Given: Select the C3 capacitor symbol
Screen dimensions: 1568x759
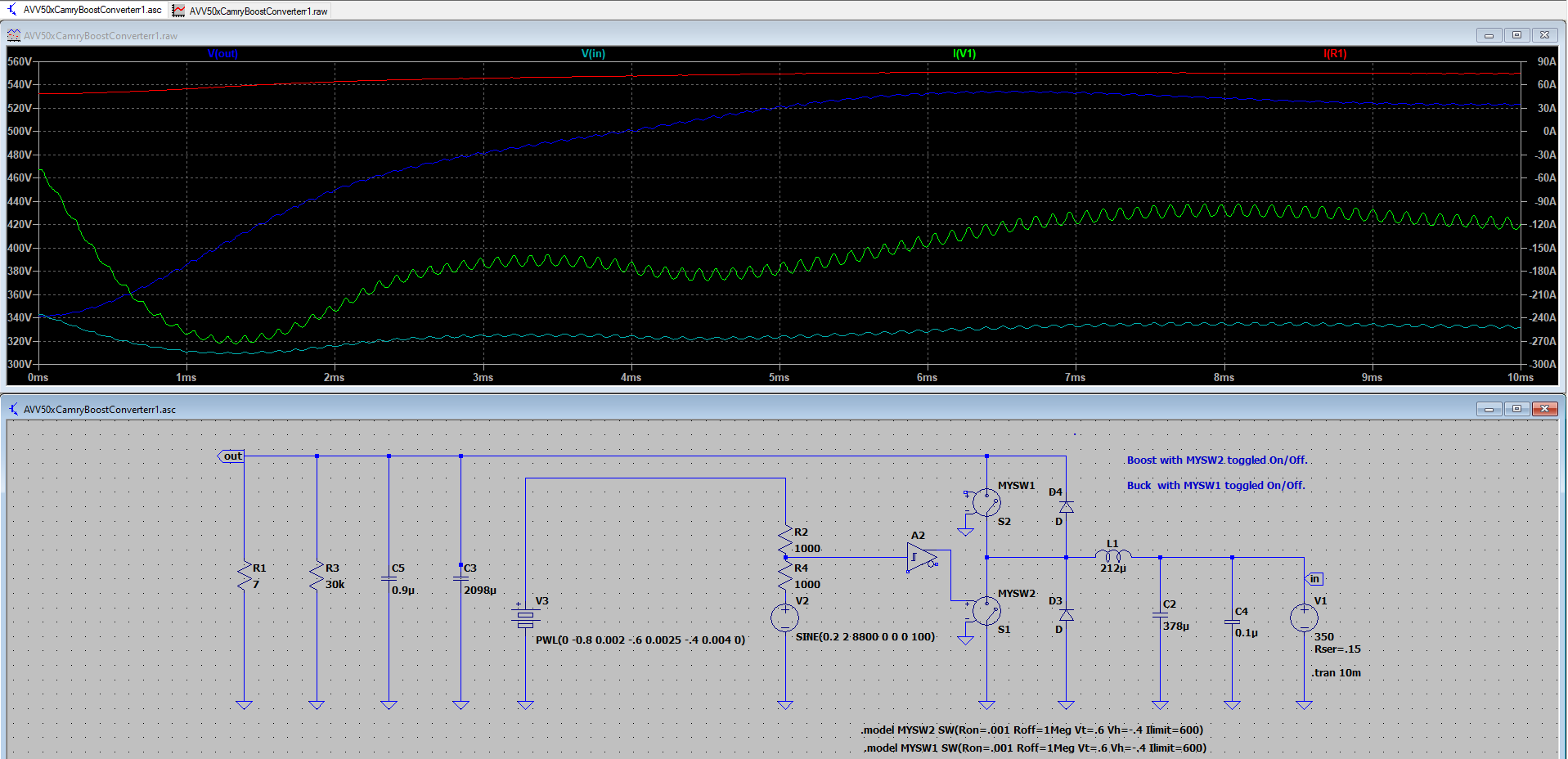Looking at the screenshot, I should click(461, 578).
